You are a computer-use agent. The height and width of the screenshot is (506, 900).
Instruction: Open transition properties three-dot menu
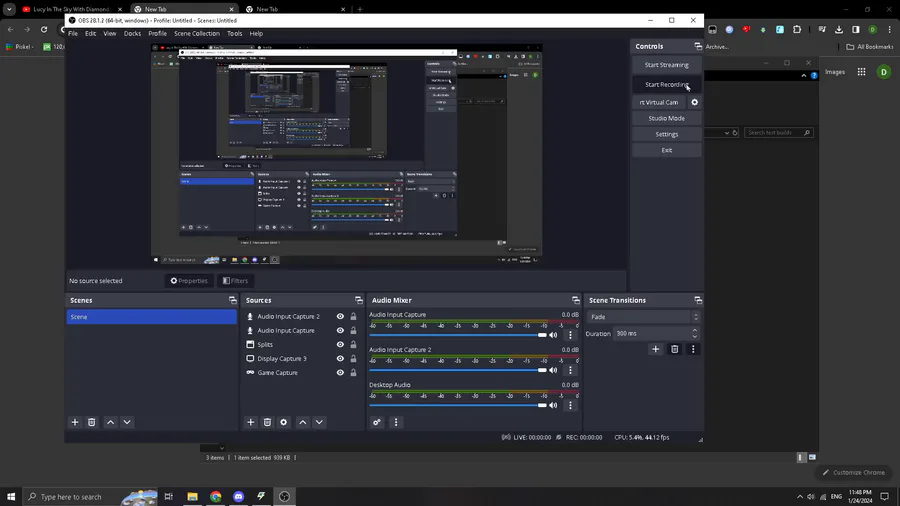pos(693,349)
